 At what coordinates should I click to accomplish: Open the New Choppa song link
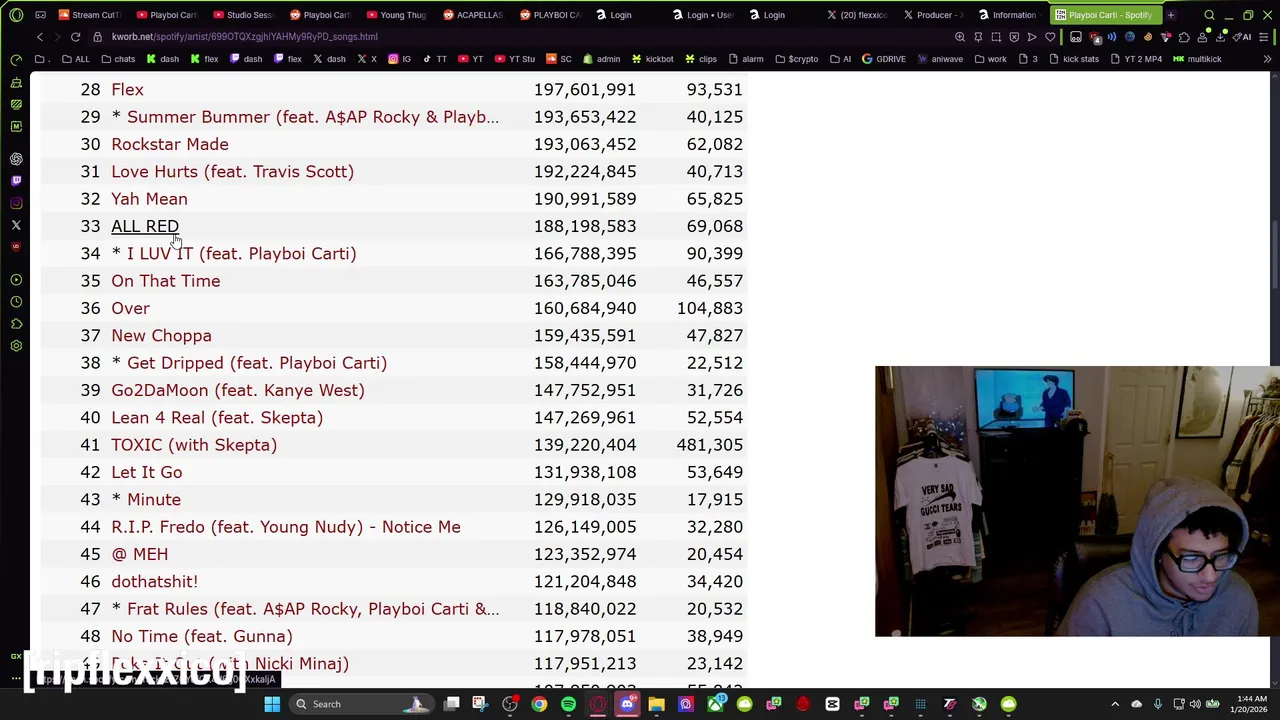161,336
